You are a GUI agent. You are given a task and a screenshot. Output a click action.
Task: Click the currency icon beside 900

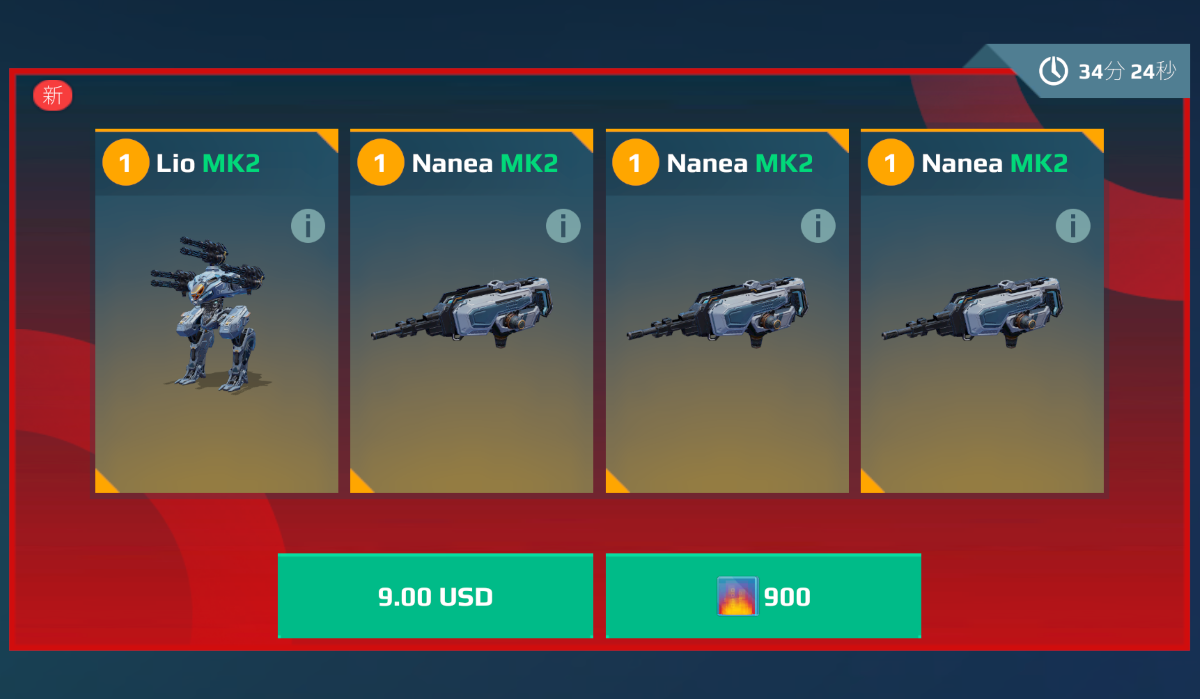738,596
